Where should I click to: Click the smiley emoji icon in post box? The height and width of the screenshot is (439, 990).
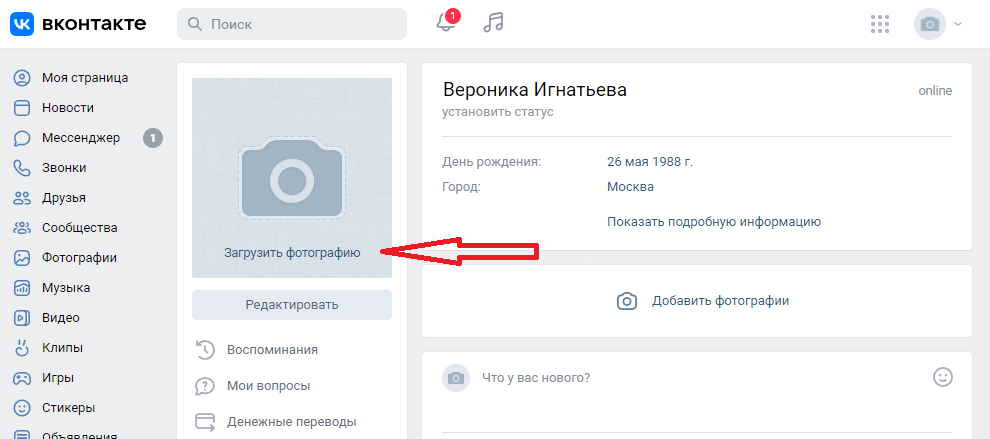point(942,377)
